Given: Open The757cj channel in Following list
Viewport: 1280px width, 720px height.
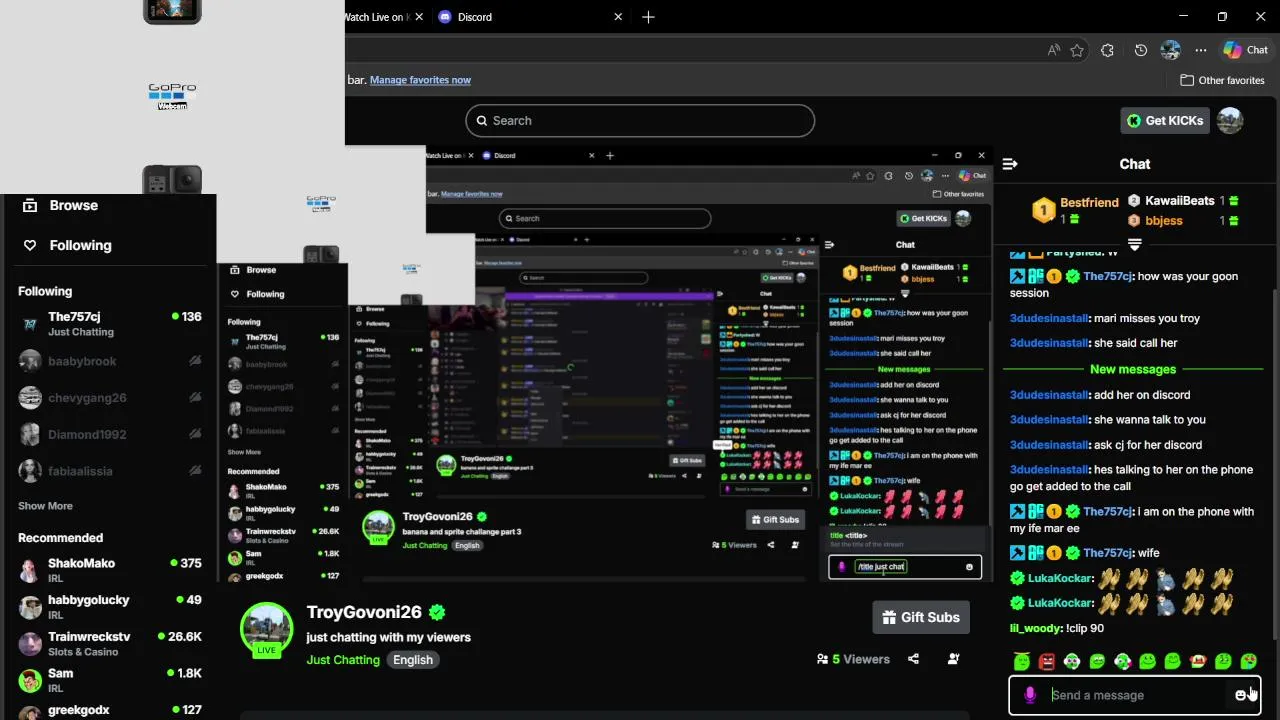Looking at the screenshot, I should pos(110,324).
